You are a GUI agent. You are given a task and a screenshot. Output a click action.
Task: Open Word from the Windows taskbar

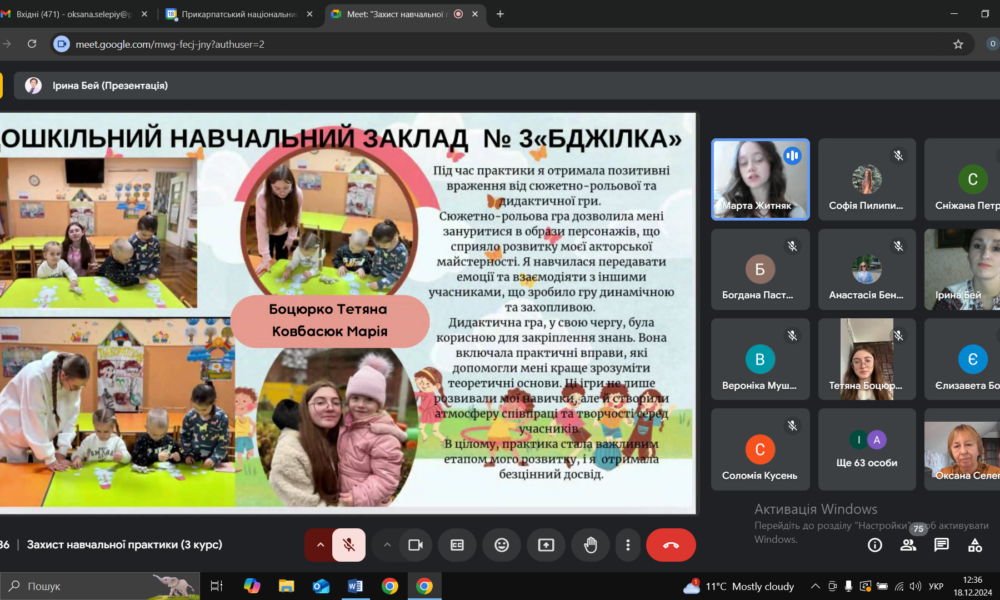pyautogui.click(x=355, y=586)
